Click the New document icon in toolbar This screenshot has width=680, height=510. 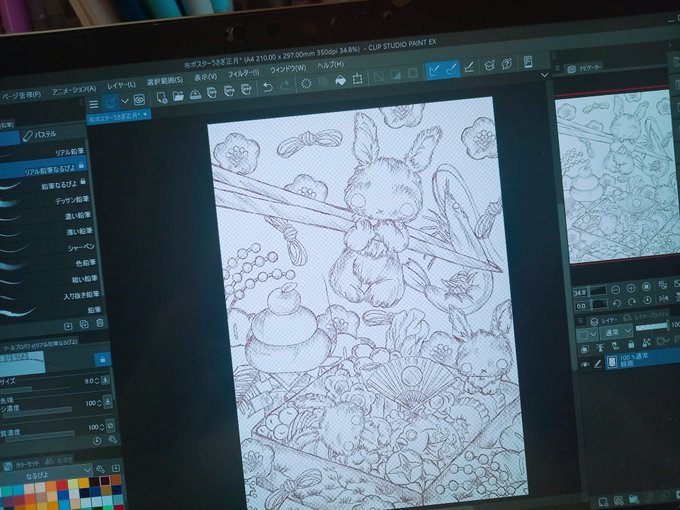point(162,97)
